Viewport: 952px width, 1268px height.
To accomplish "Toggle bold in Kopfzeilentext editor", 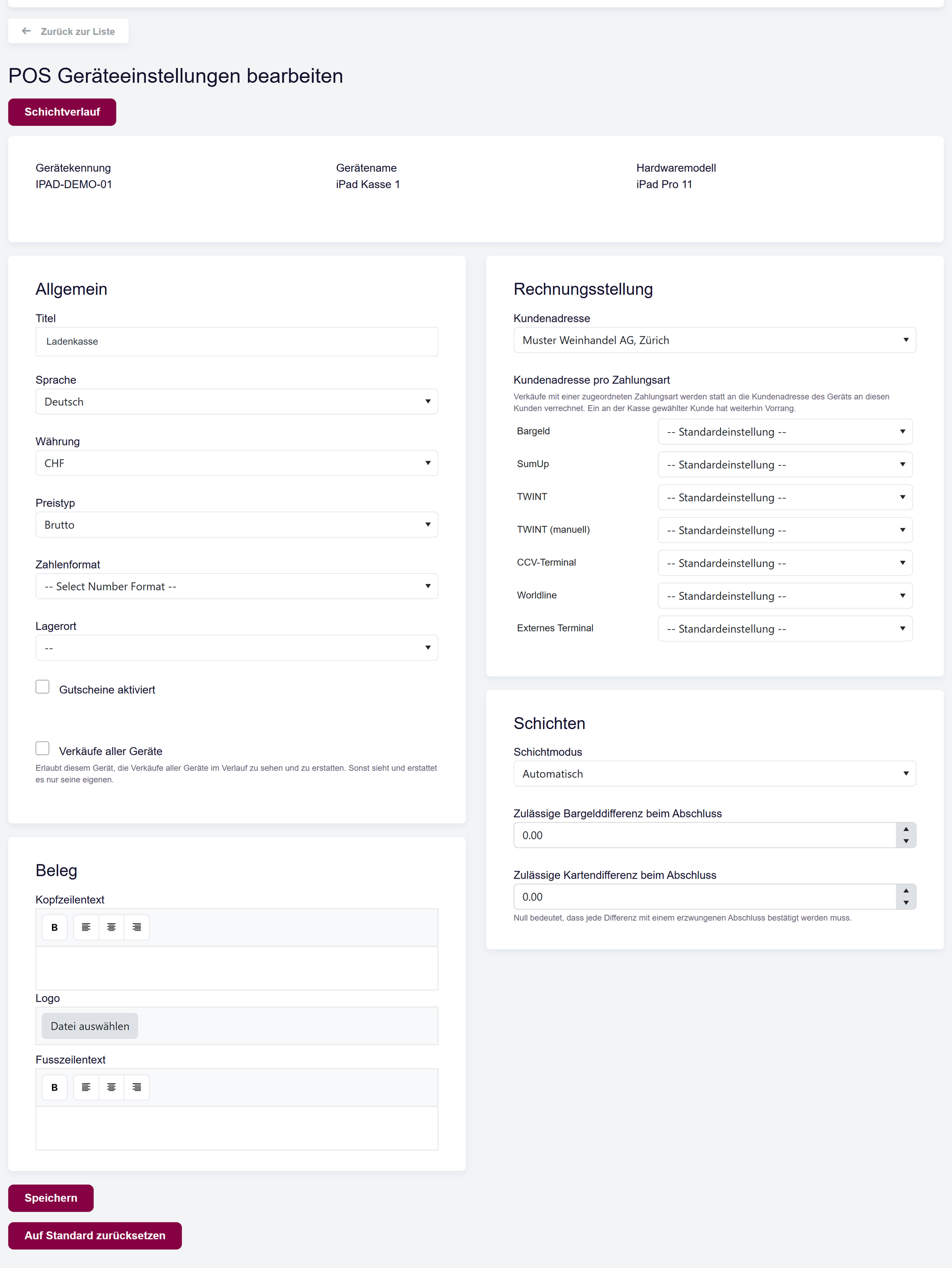I will (x=54, y=927).
